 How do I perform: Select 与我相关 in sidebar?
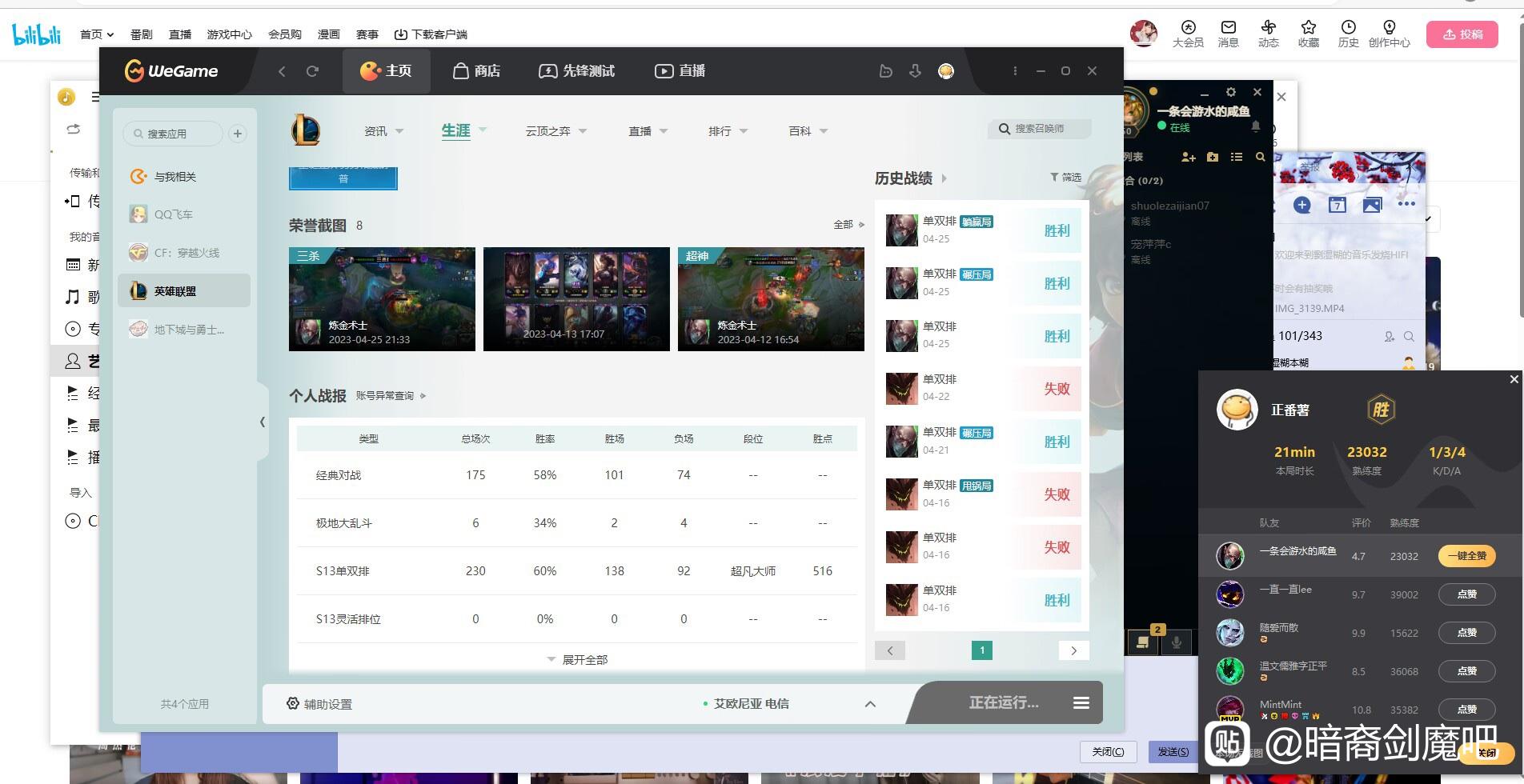click(x=184, y=177)
